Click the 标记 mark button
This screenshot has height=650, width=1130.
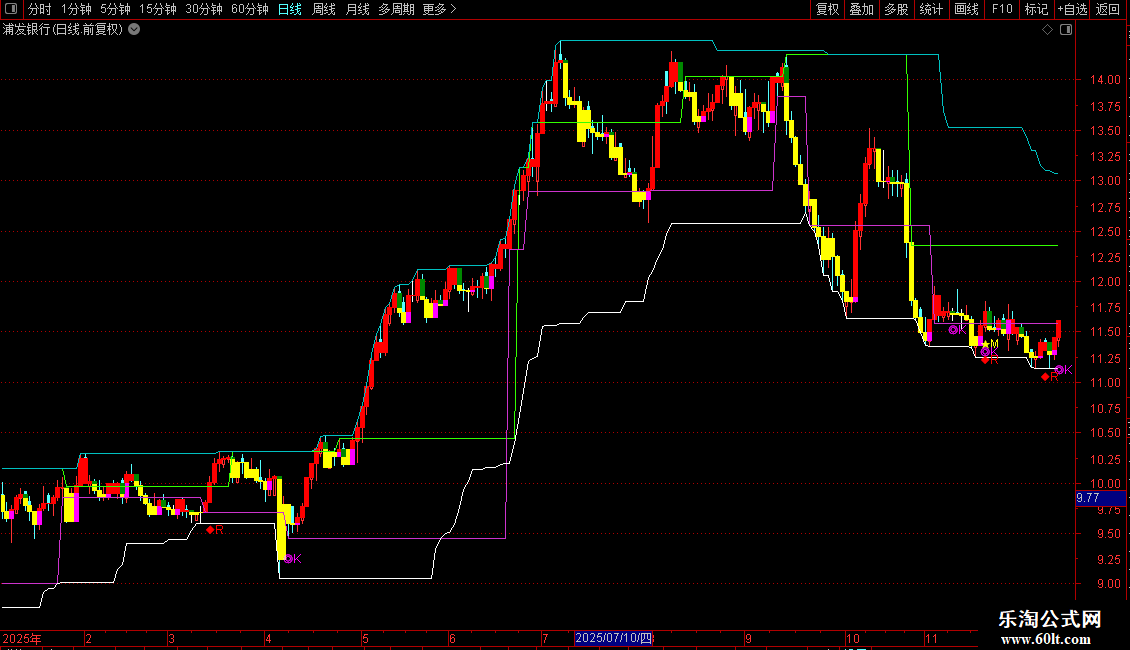tap(1036, 9)
